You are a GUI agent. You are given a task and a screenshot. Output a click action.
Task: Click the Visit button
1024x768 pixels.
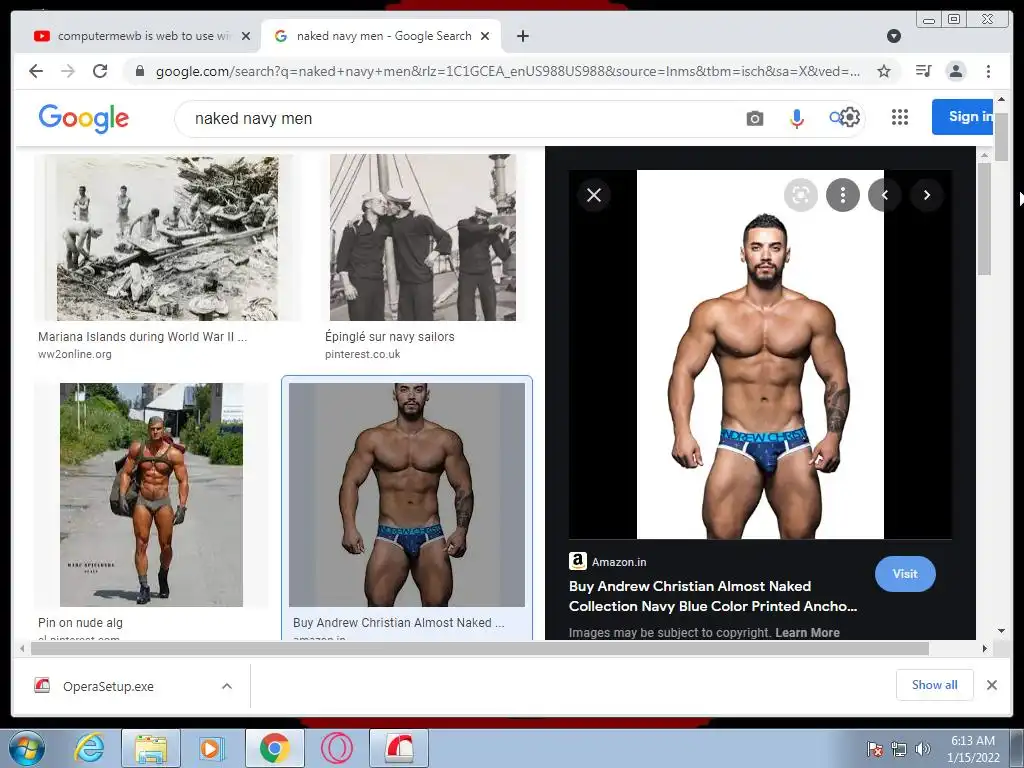tap(905, 574)
